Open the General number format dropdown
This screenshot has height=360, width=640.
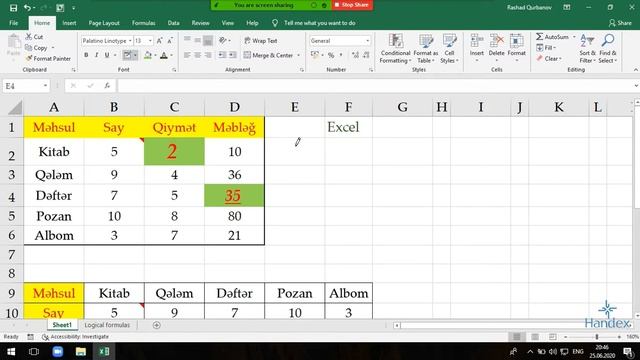pos(367,41)
